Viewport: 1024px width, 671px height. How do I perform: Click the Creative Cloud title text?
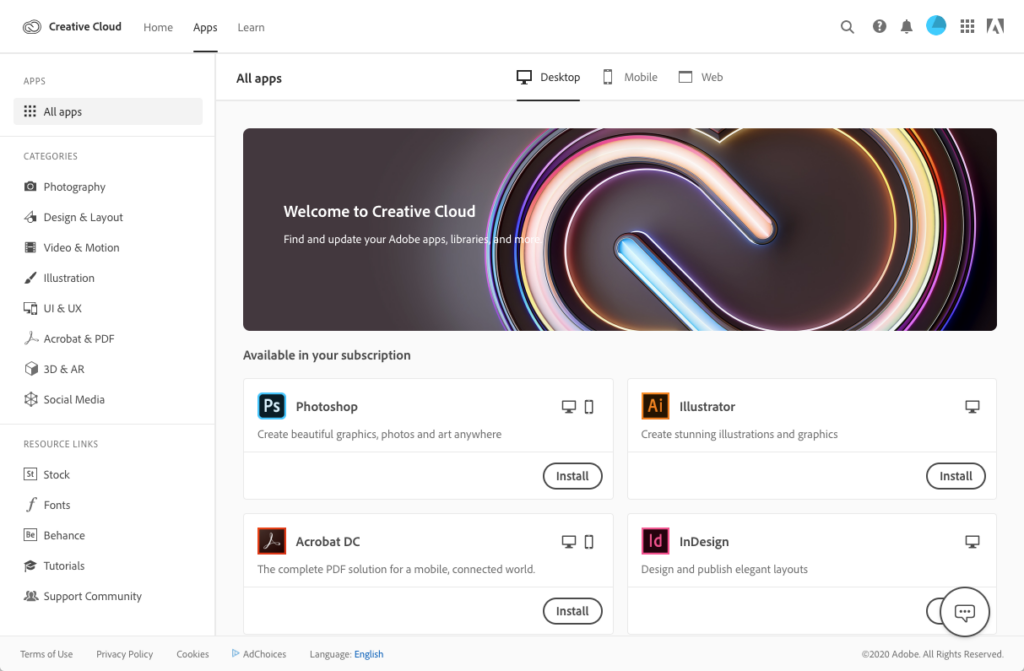coord(85,27)
